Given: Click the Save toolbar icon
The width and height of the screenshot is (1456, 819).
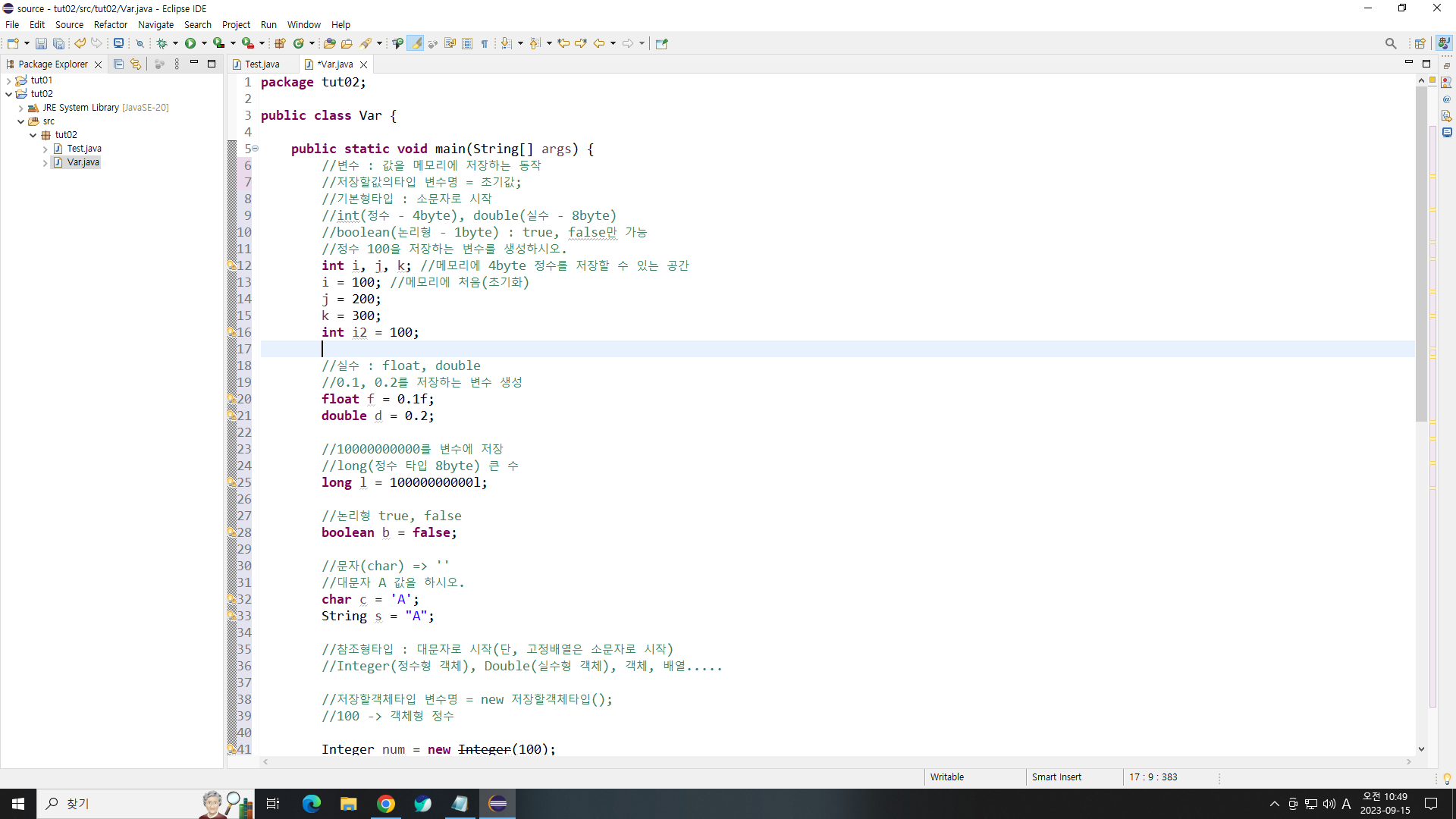Looking at the screenshot, I should (41, 43).
